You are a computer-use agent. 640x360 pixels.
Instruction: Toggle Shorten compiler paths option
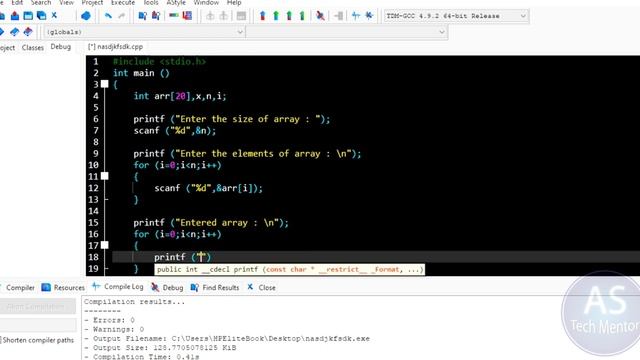(x=38, y=340)
